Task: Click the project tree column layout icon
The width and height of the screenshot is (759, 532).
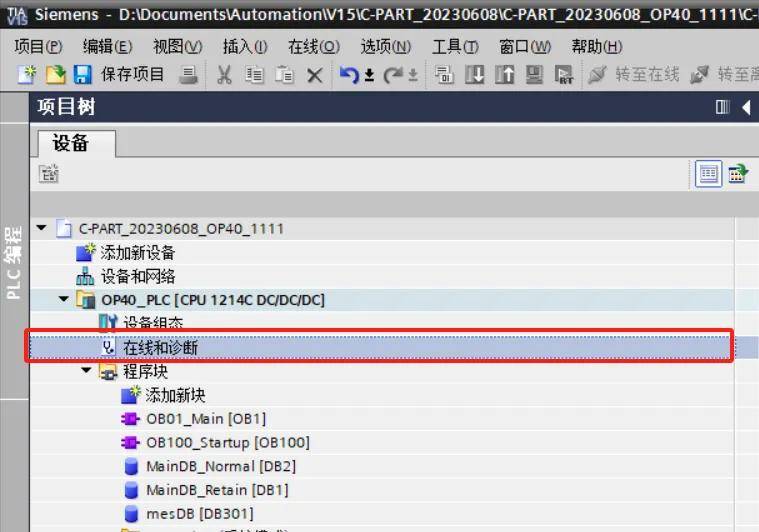Action: click(x=723, y=107)
